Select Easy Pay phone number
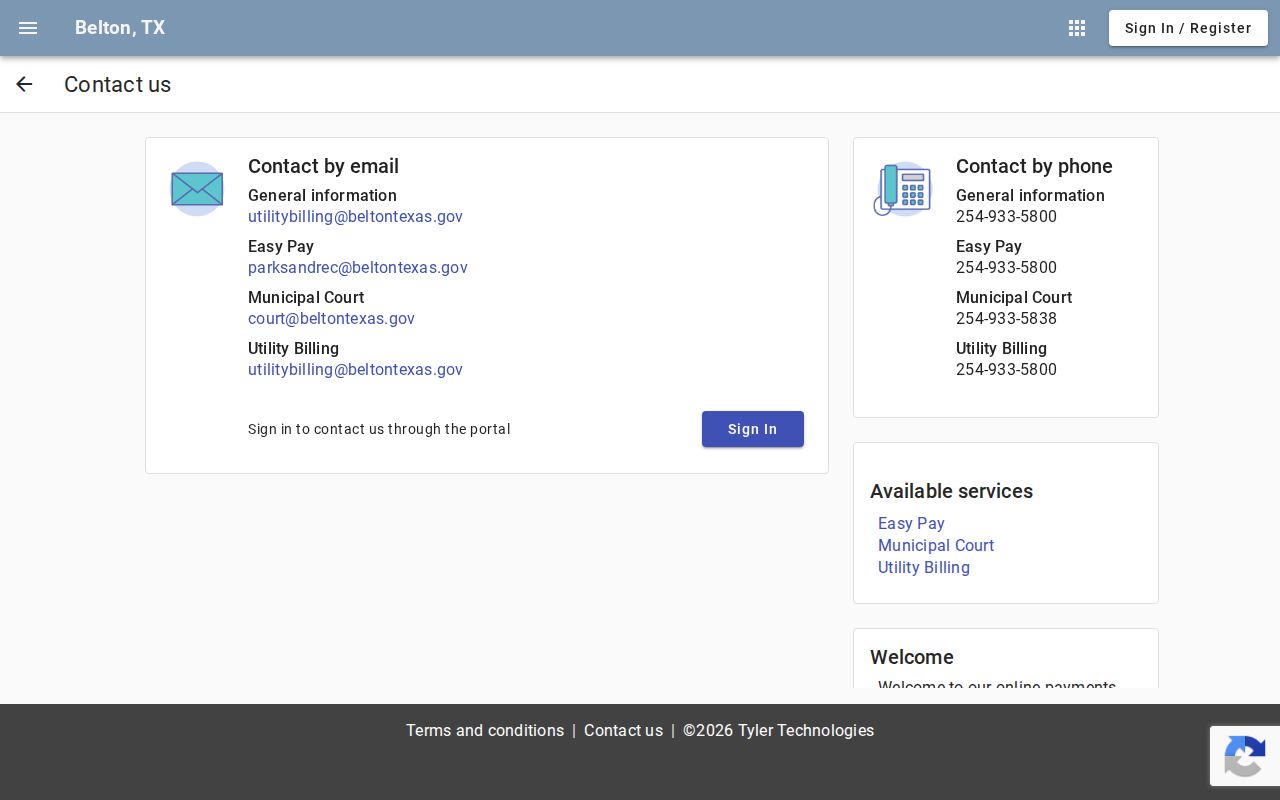1280x800 pixels. click(1006, 268)
